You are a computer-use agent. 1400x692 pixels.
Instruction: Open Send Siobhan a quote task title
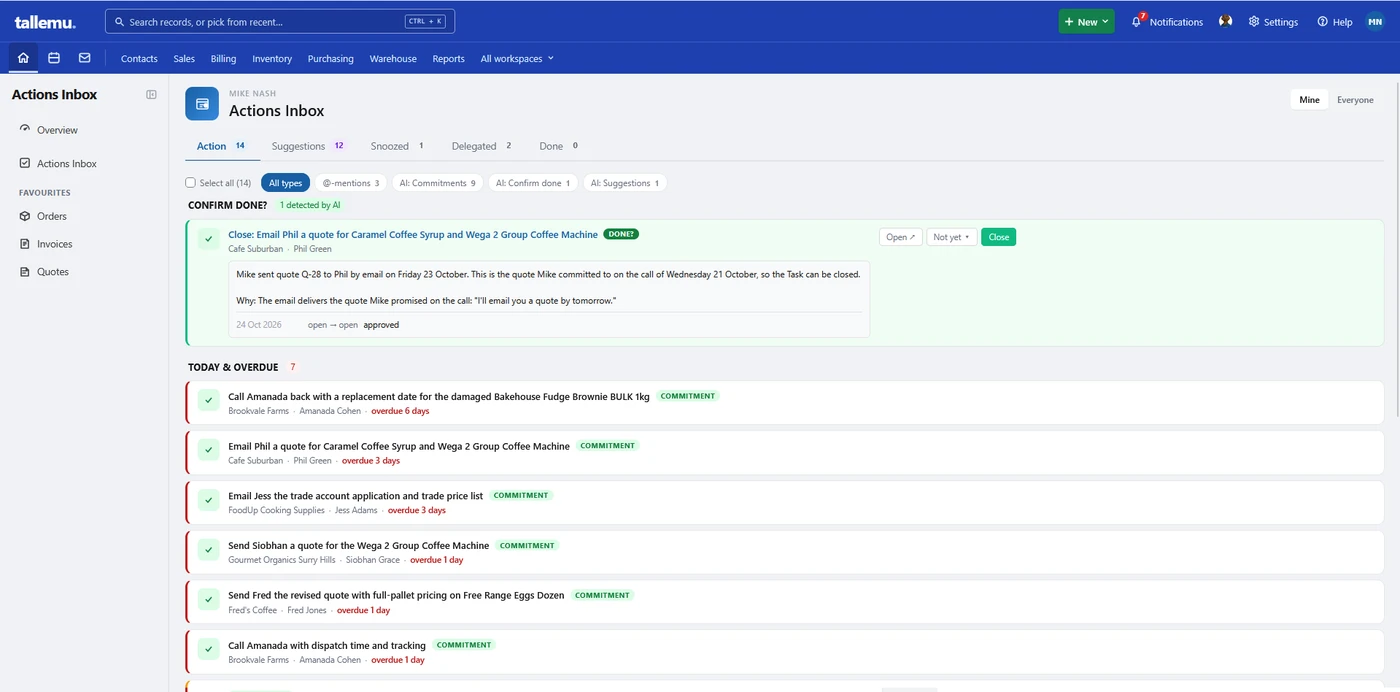tap(358, 546)
